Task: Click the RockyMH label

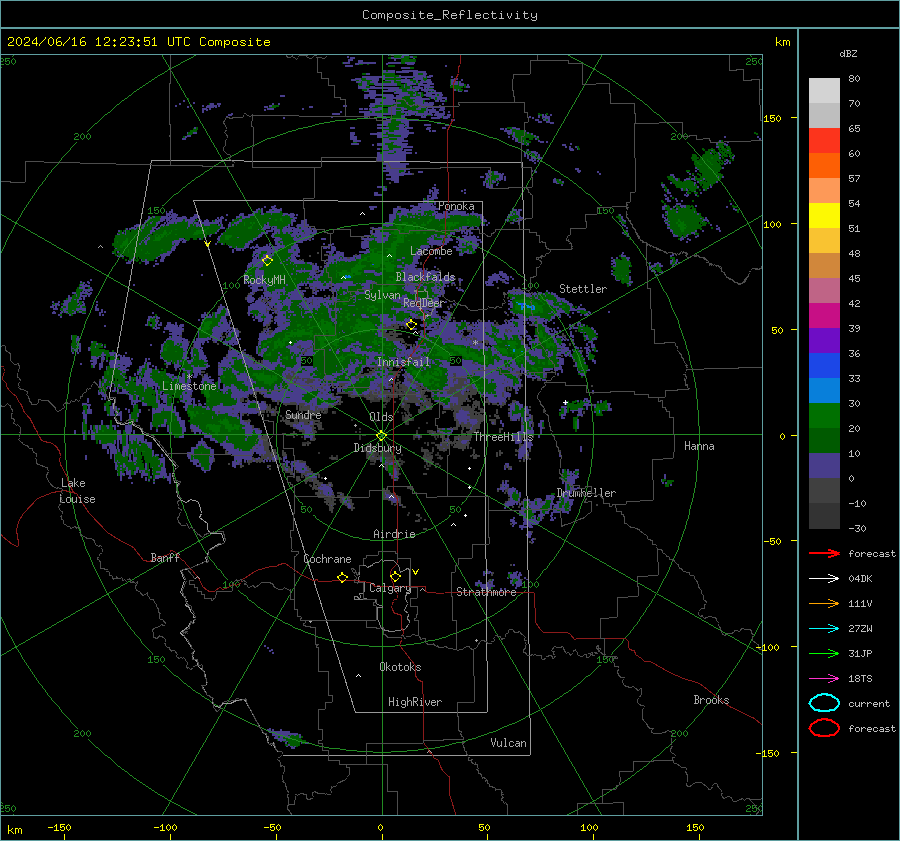Action: click(264, 280)
